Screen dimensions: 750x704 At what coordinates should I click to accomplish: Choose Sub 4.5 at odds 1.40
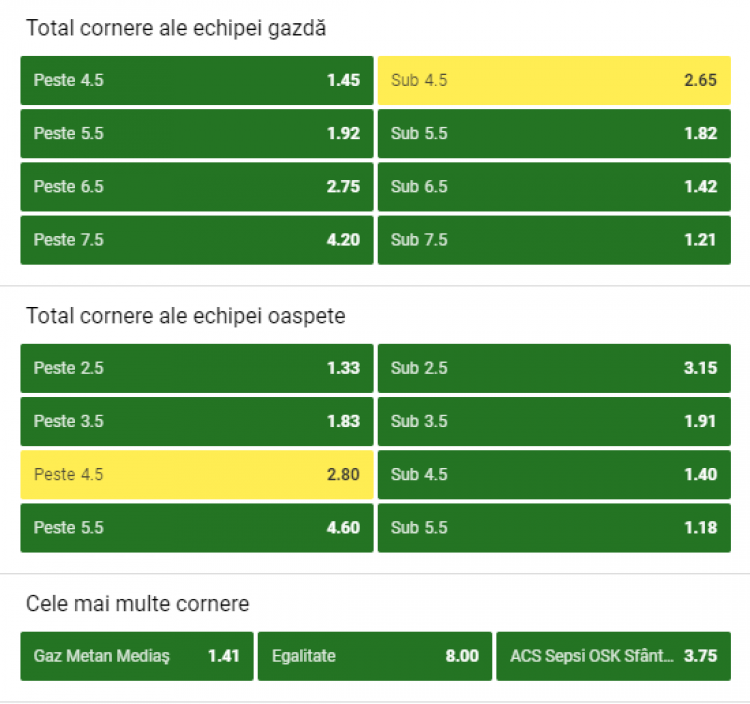click(x=554, y=475)
